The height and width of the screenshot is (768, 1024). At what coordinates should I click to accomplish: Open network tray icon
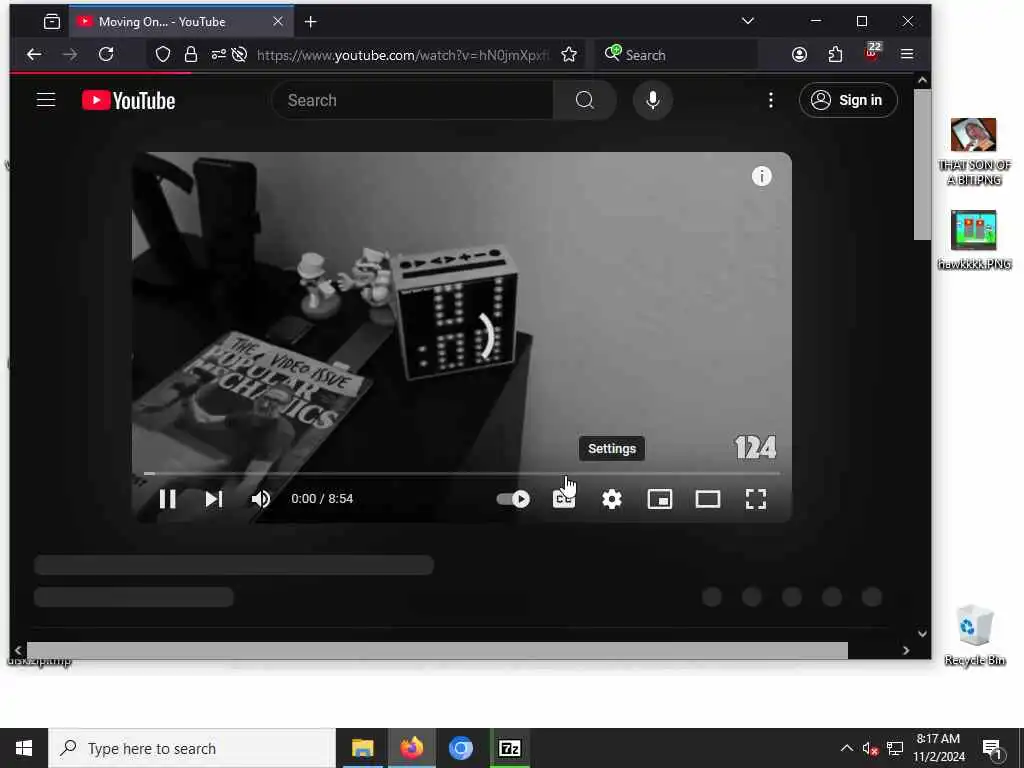[x=895, y=748]
